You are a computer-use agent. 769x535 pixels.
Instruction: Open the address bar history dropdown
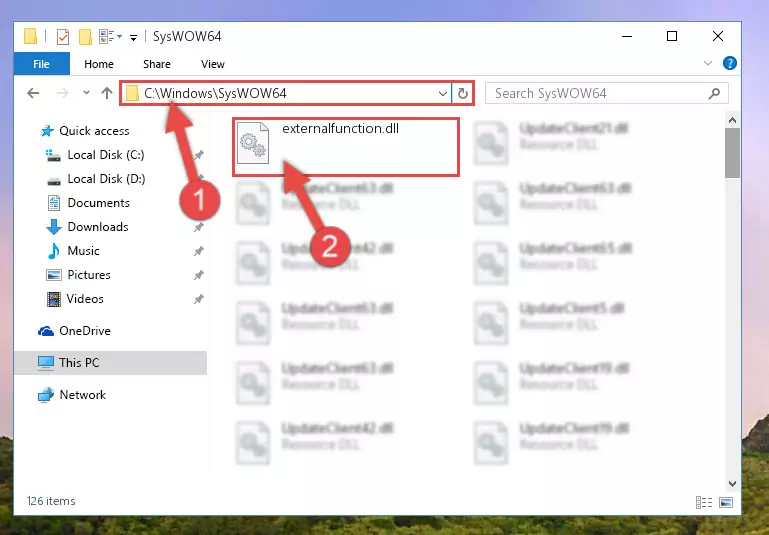point(442,93)
